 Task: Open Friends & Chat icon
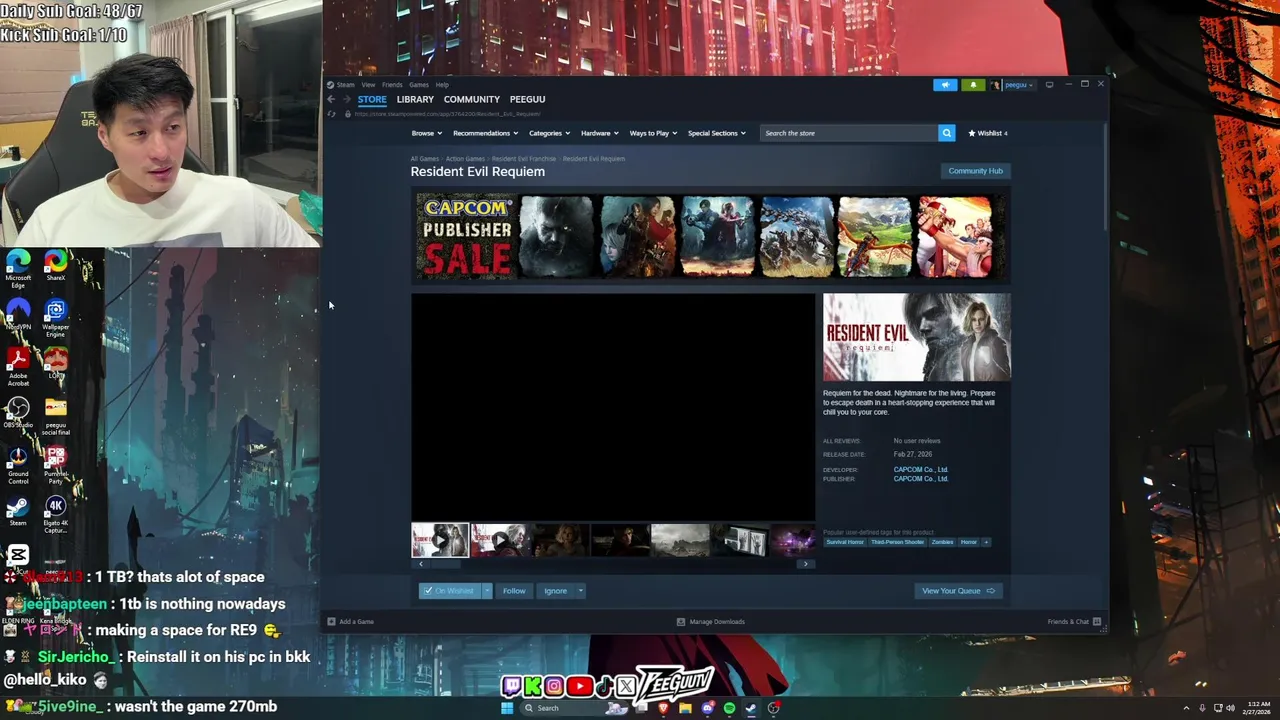[x=1097, y=622]
